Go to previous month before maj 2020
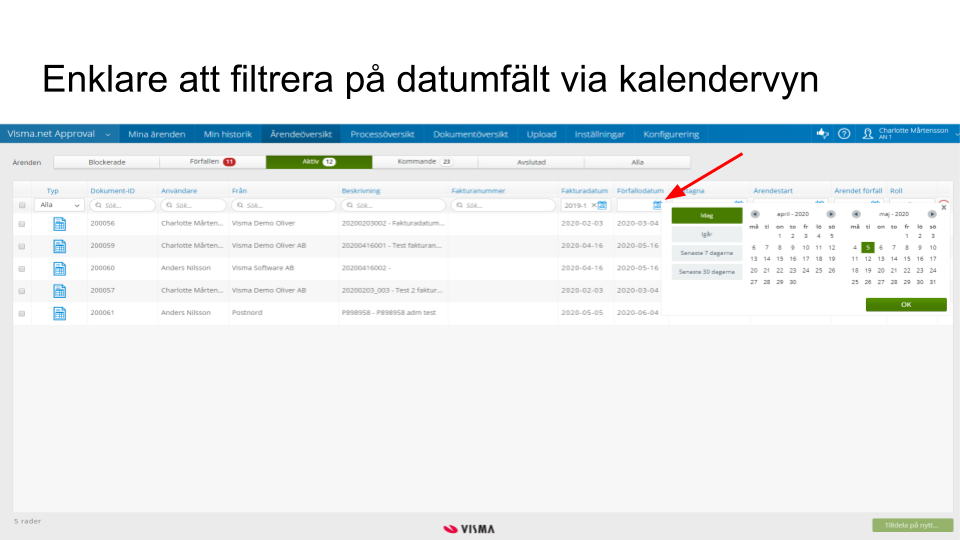Image resolution: width=960 pixels, height=540 pixels. tap(856, 214)
